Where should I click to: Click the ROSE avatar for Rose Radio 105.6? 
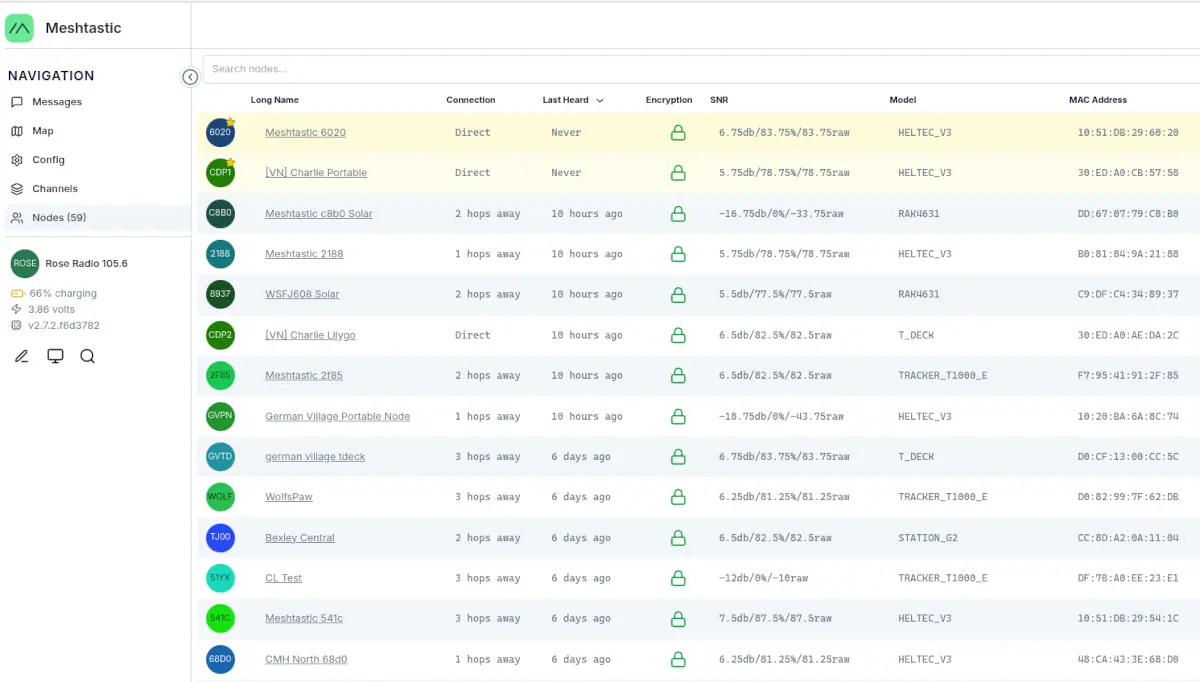[24, 264]
